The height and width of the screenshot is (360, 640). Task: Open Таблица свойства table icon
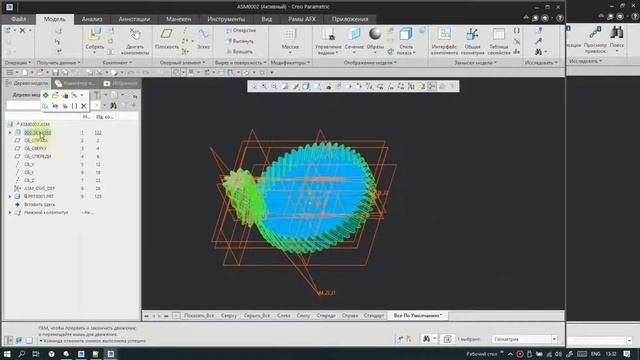tap(498, 35)
